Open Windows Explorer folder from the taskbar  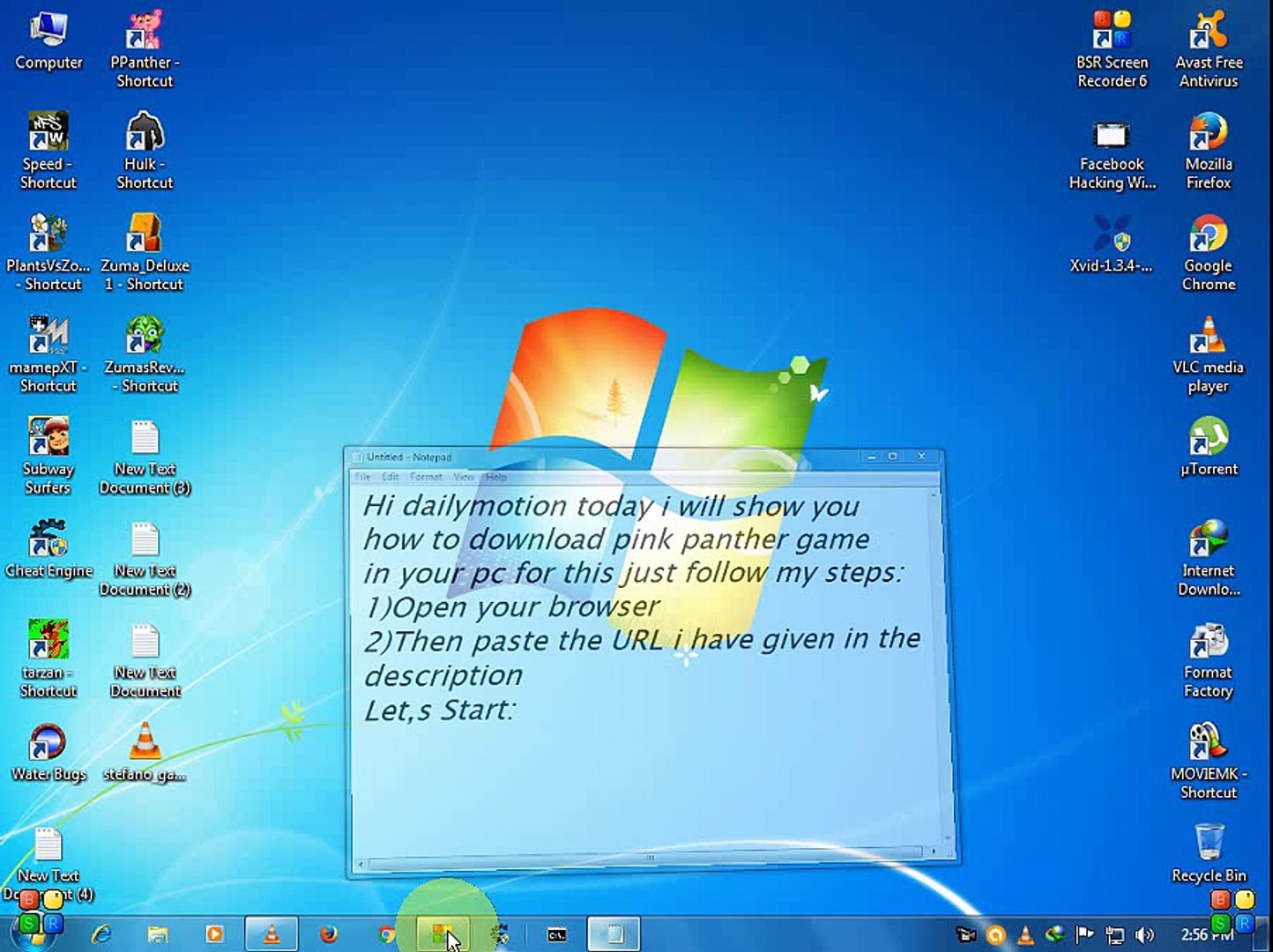pos(158,934)
